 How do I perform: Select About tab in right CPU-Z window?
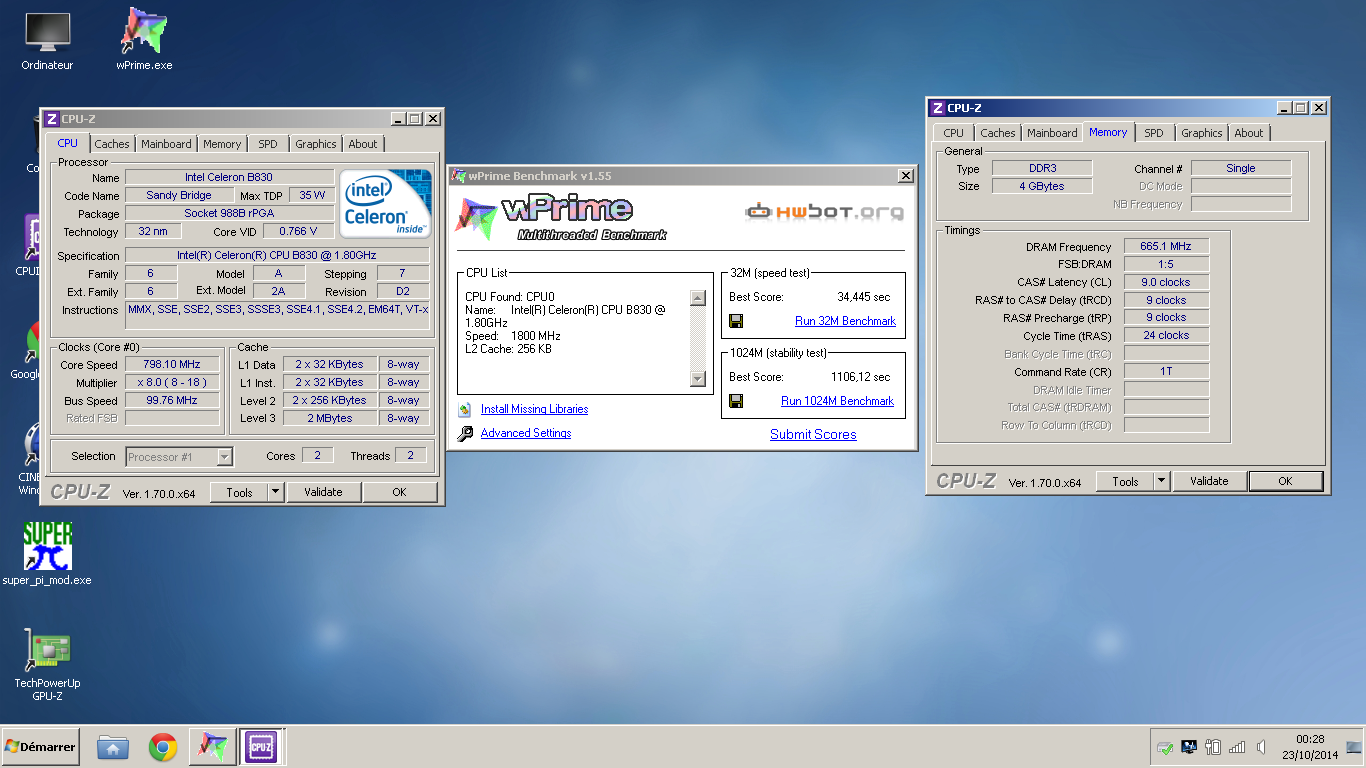(1249, 133)
